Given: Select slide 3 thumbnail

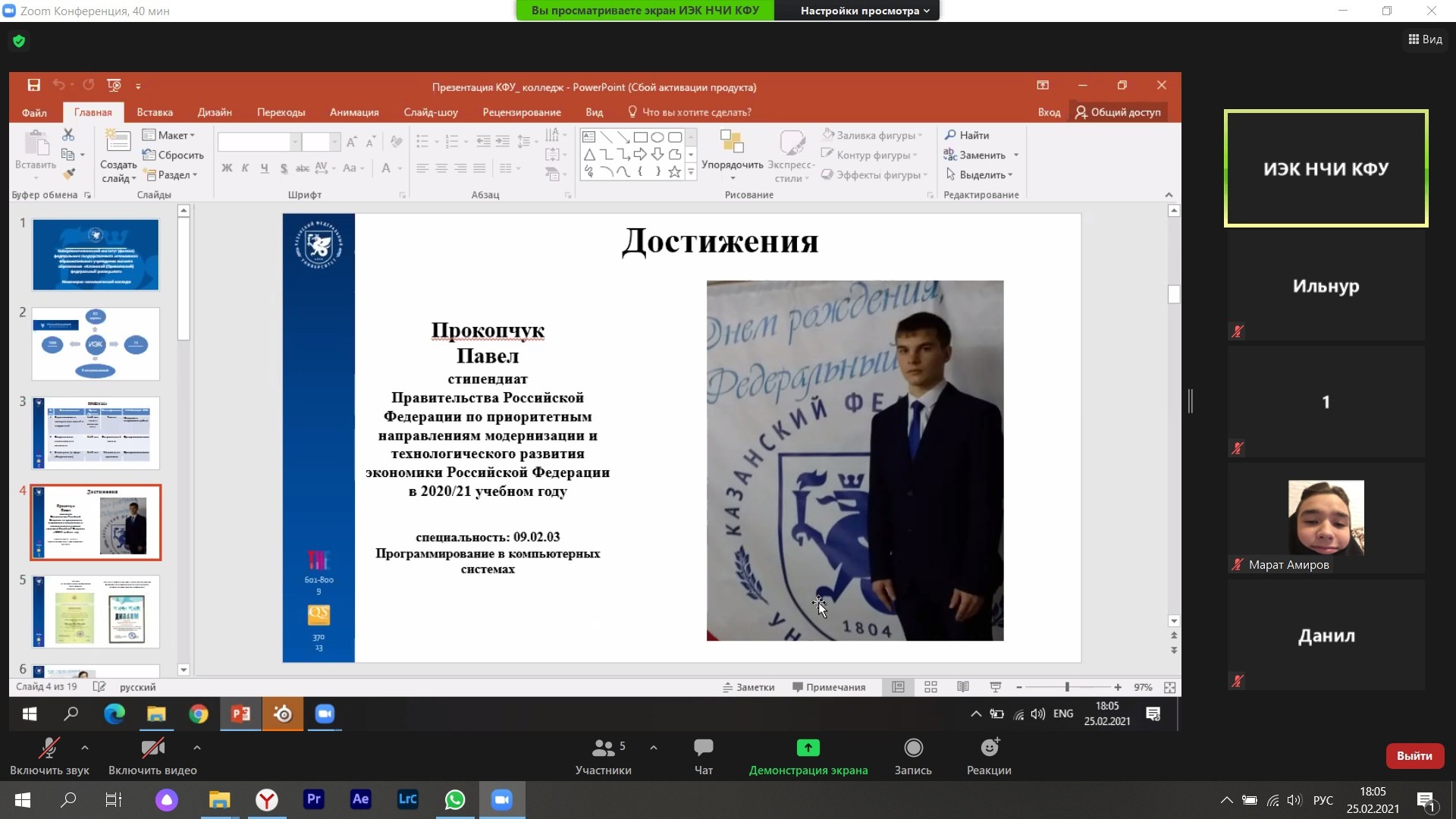Looking at the screenshot, I should 96,433.
